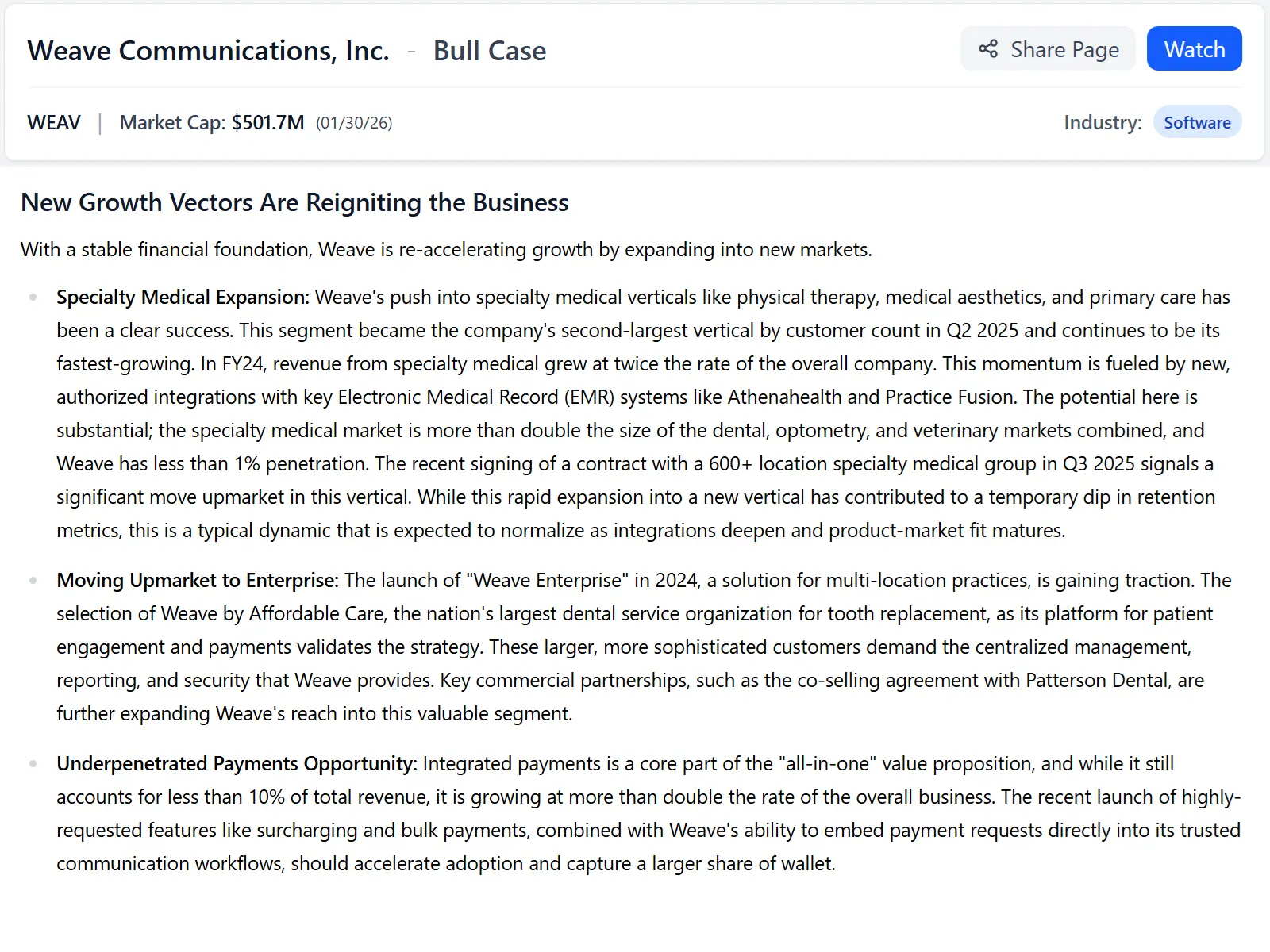This screenshot has width=1270, height=952.
Task: Click the Market Cap $501.7M value
Action: click(x=267, y=122)
